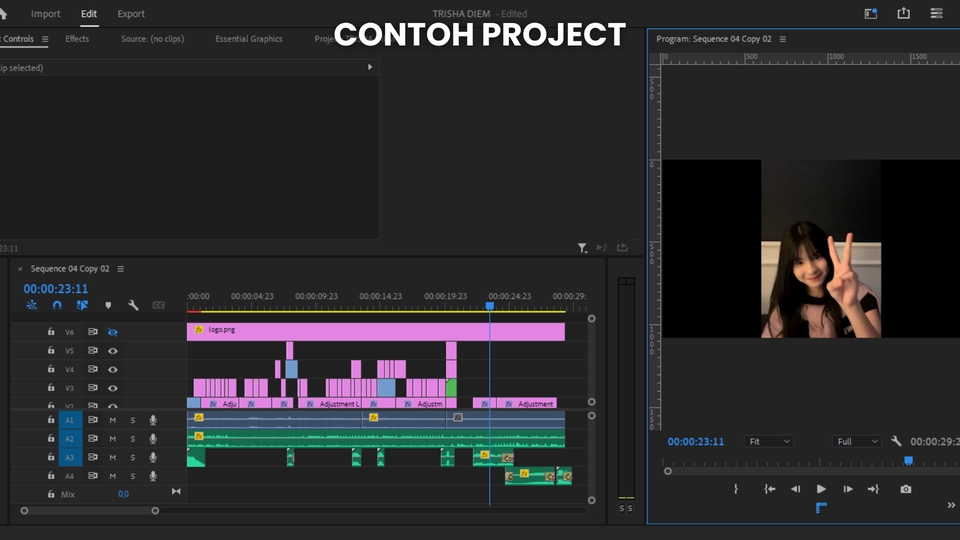Select the Adjustment clip on V2
The width and height of the screenshot is (960, 540).
point(527,403)
